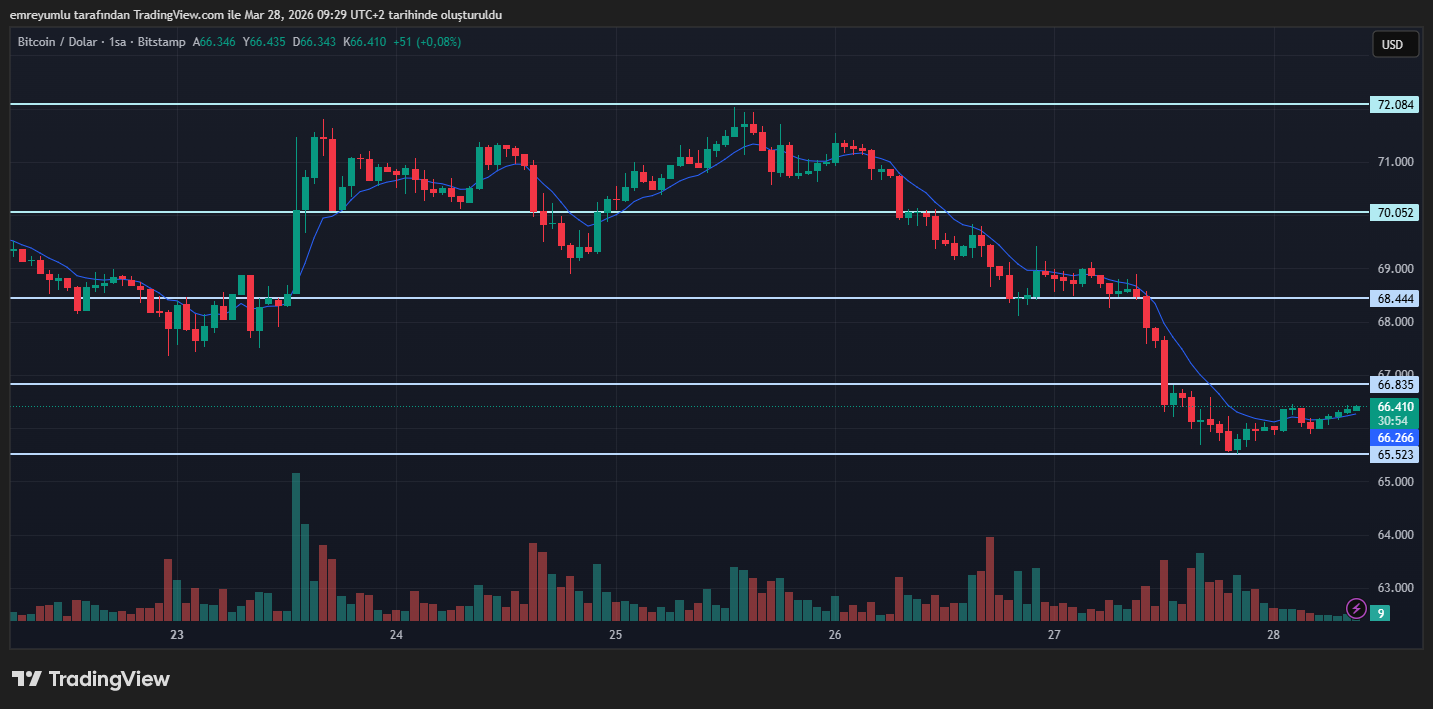Click the +51 (+0,08%) change value
Viewport: 1433px width, 709px height.
coord(427,42)
